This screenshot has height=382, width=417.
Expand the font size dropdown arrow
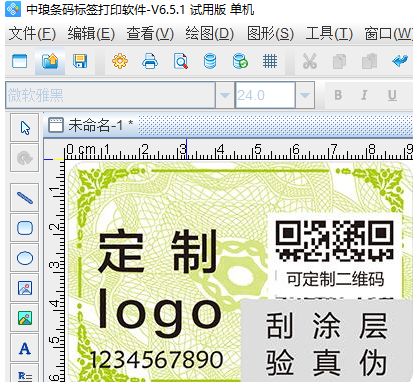(x=305, y=95)
